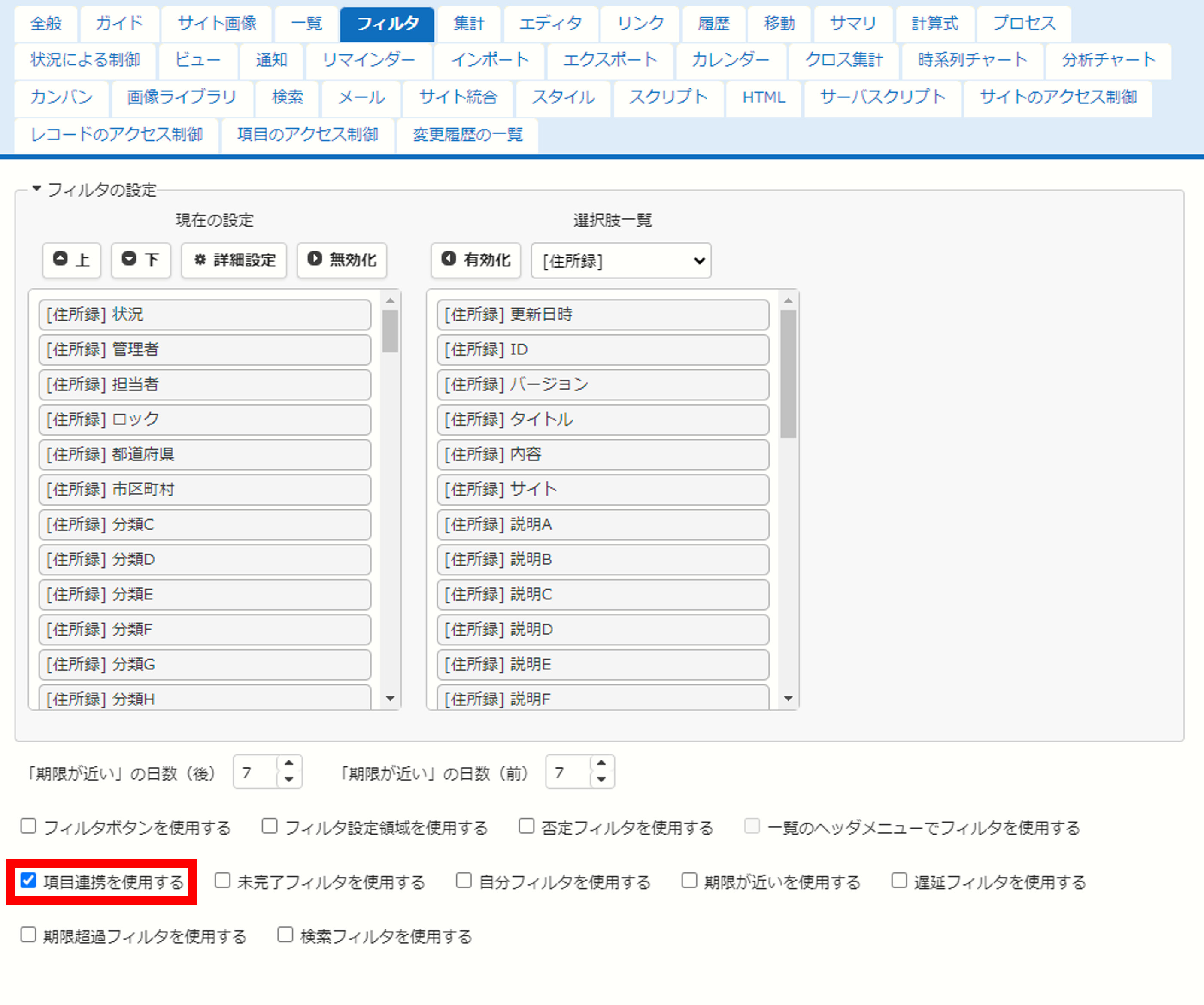Screen dimensions: 1204x1005
Task: Click the 上 move-up button
Action: pos(72,260)
